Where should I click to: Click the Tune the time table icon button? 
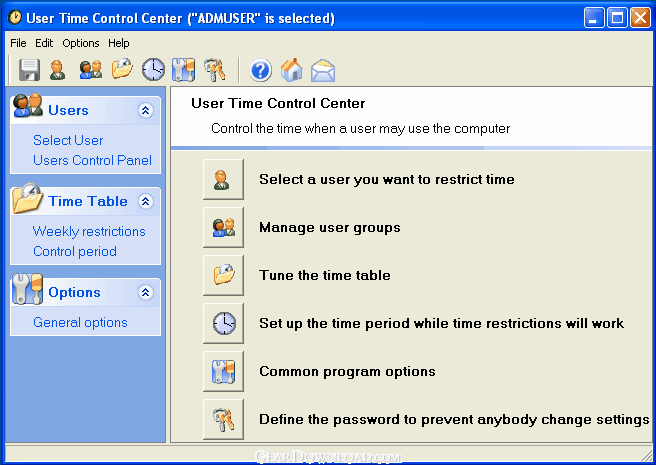coord(223,275)
